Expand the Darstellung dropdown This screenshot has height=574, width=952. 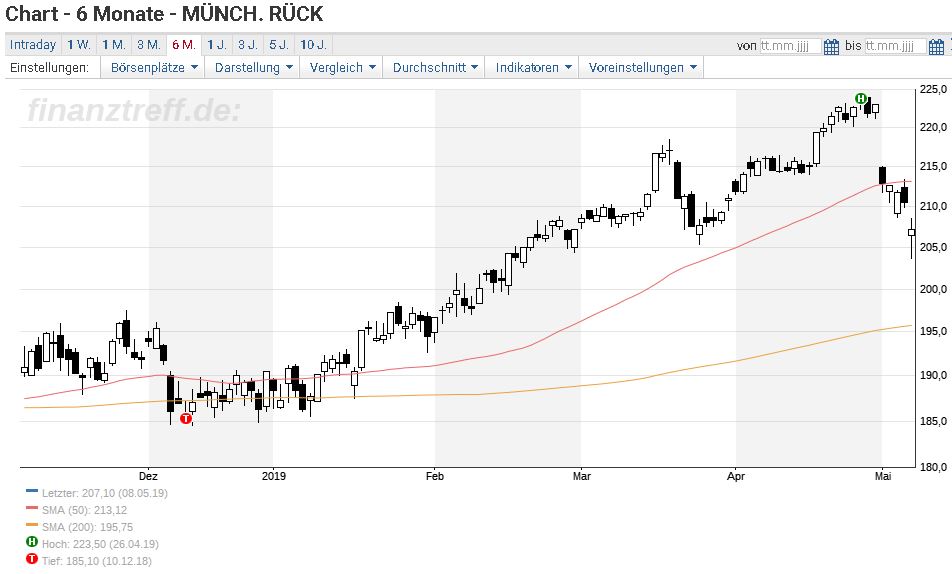tap(254, 67)
